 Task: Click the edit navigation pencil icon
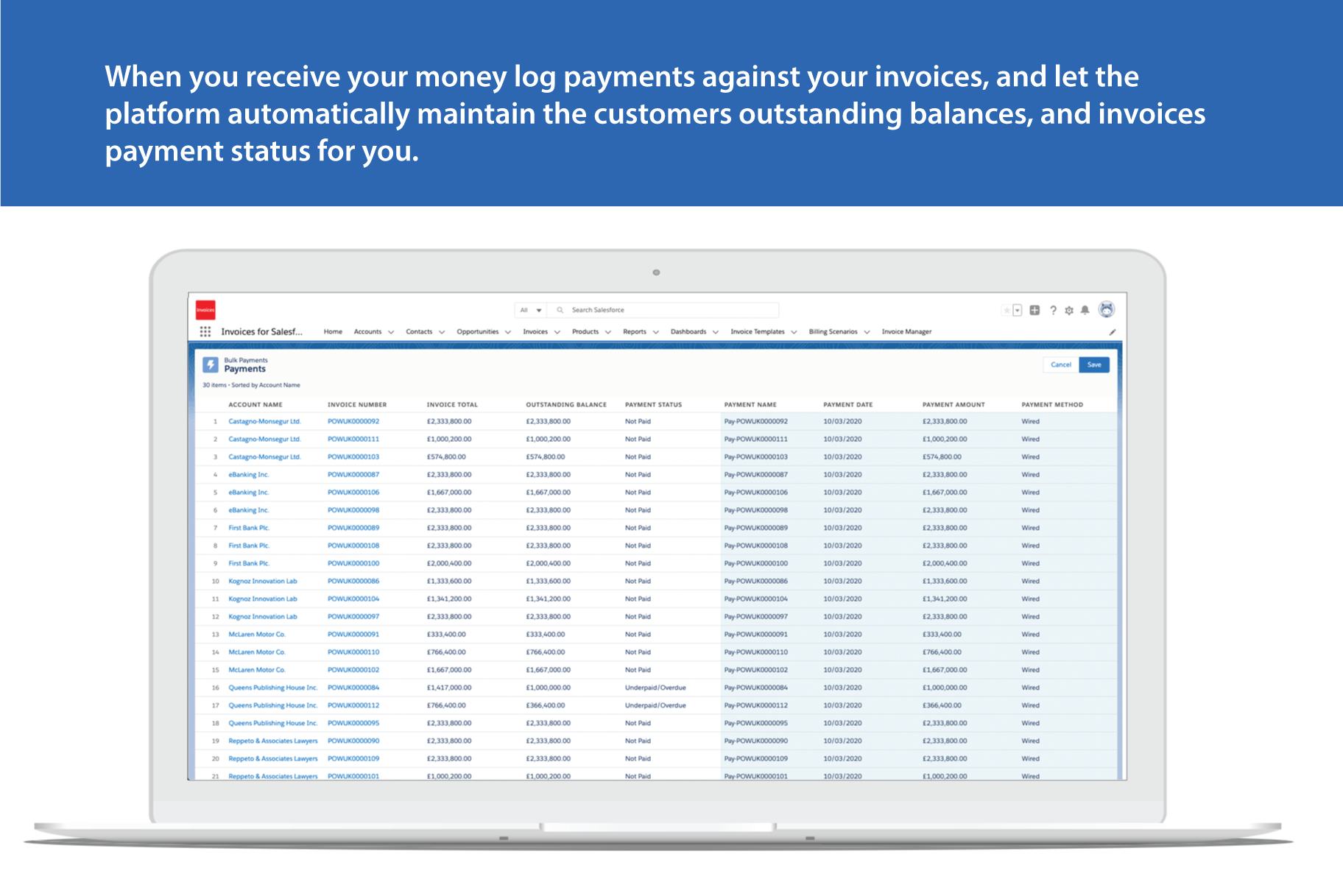click(x=1113, y=332)
